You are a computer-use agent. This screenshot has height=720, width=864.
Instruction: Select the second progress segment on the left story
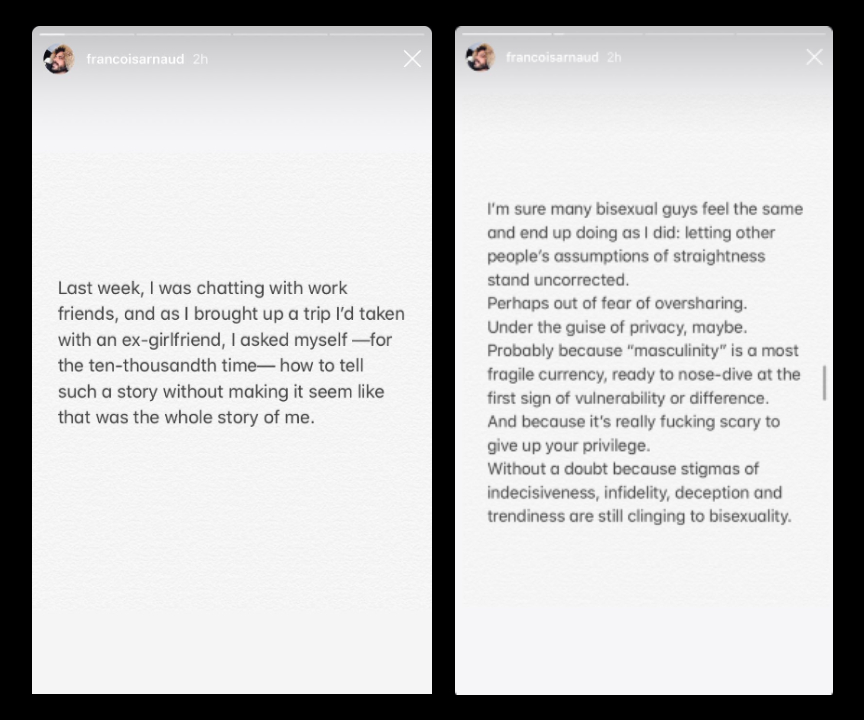(183, 34)
